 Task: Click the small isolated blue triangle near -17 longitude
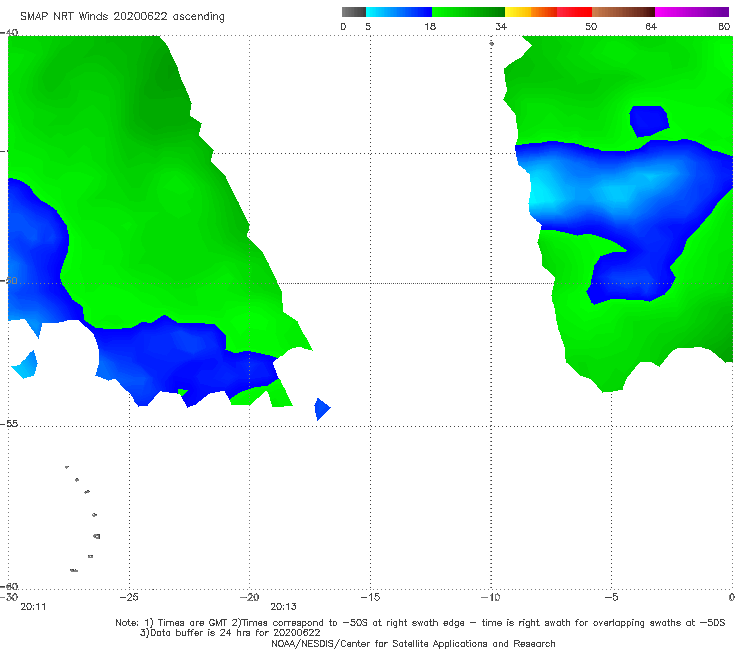[x=321, y=409]
